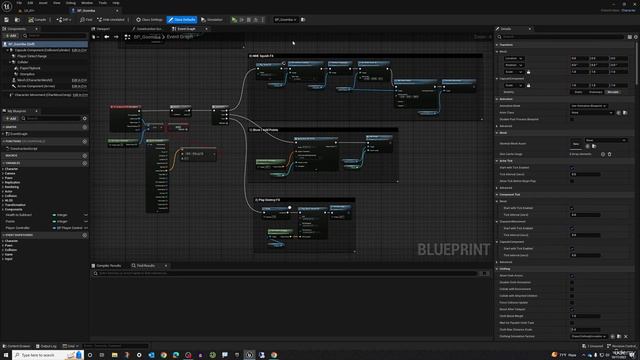Screen dimensions: 640x360
Task: Collapse the Transform section in Details
Action: [x=497, y=45]
